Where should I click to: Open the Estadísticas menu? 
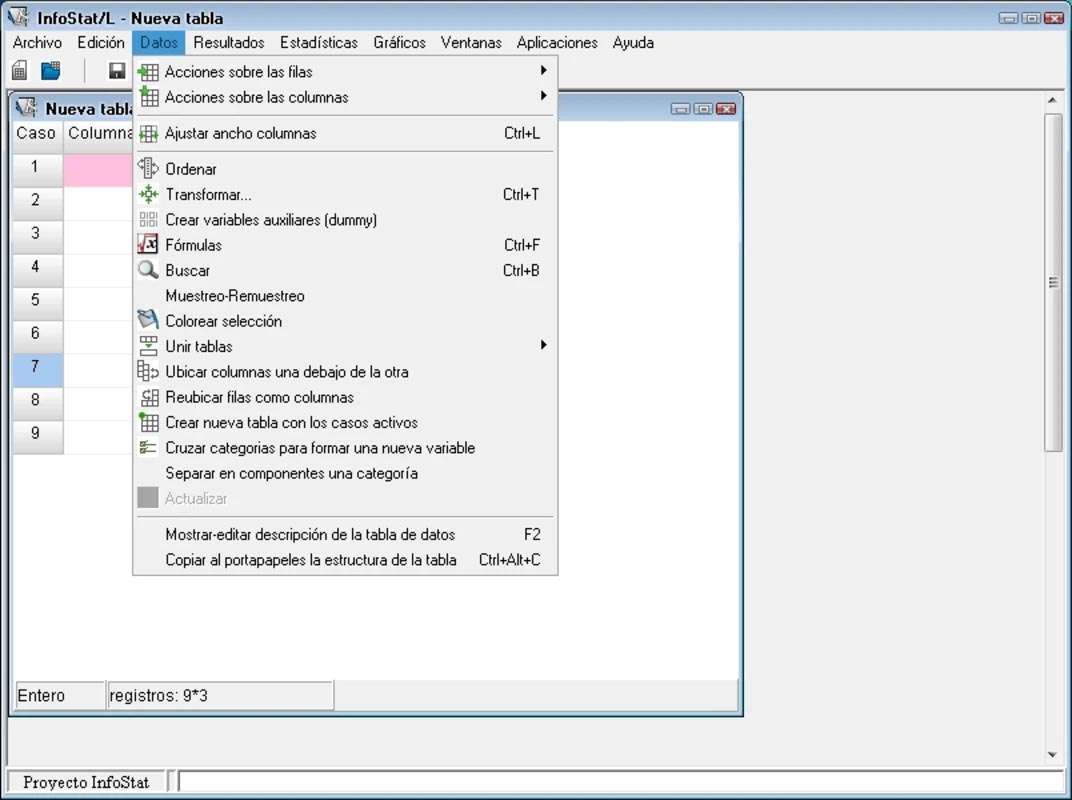tap(318, 43)
